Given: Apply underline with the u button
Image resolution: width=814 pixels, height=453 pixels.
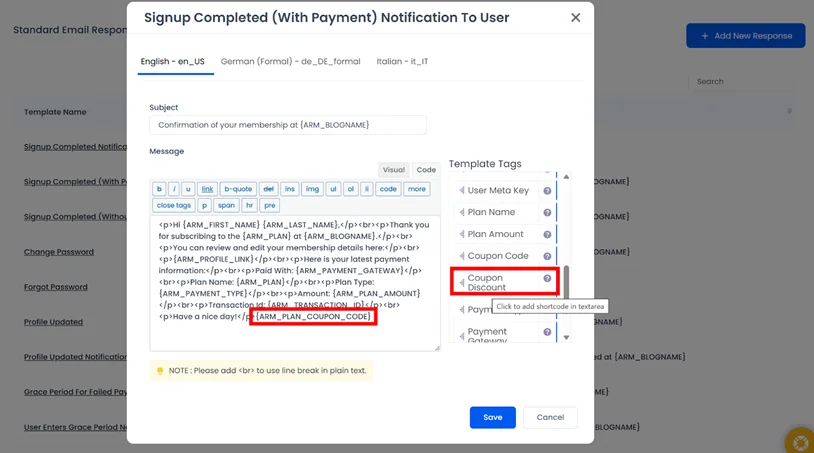Looking at the screenshot, I should coord(188,189).
